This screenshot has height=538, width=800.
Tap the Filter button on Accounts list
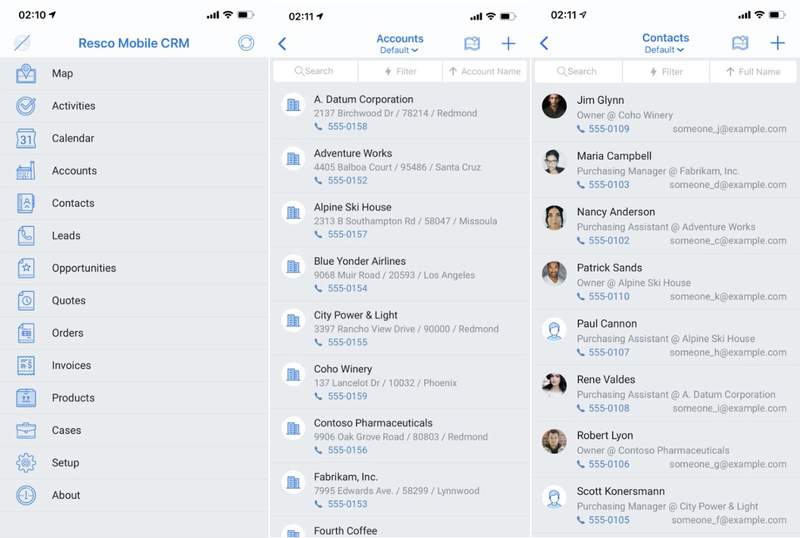pos(400,71)
